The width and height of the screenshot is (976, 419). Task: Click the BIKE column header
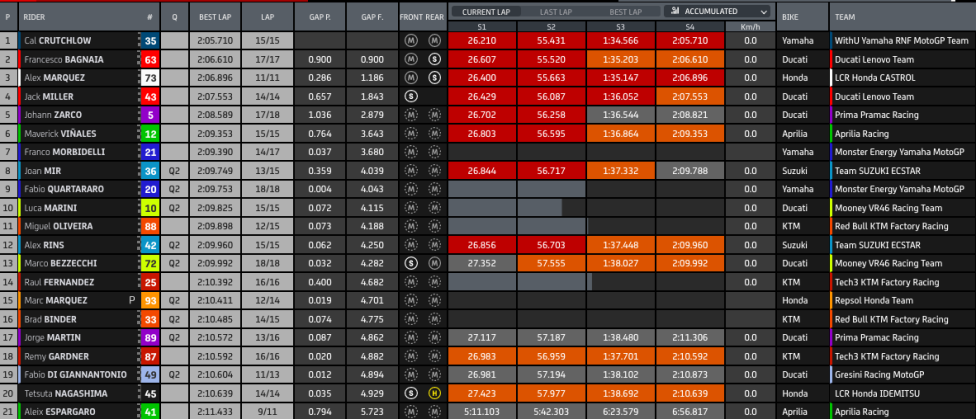pyautogui.click(x=791, y=17)
